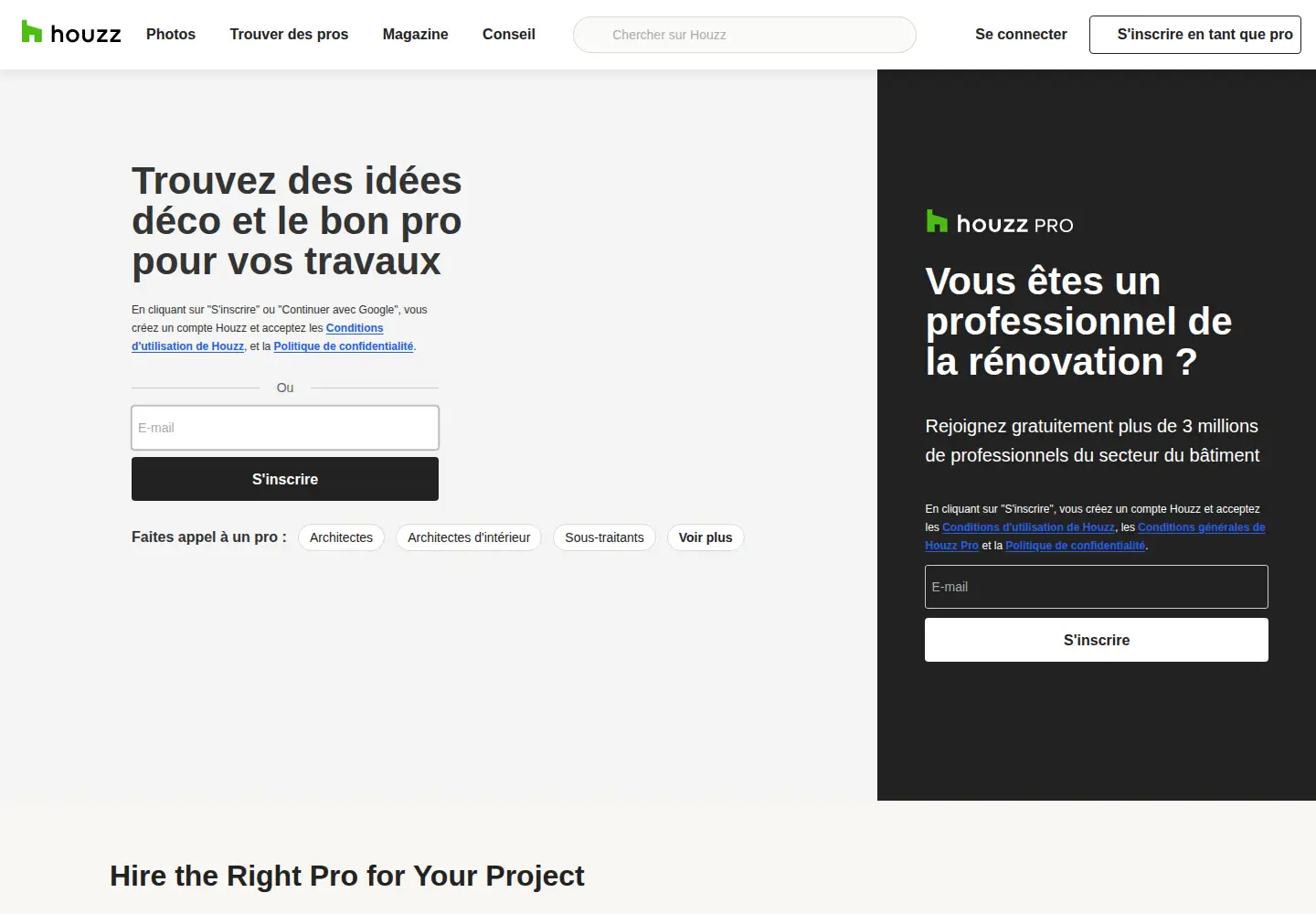The height and width of the screenshot is (914, 1316).
Task: Click the left E-mail input field
Action: tap(285, 428)
